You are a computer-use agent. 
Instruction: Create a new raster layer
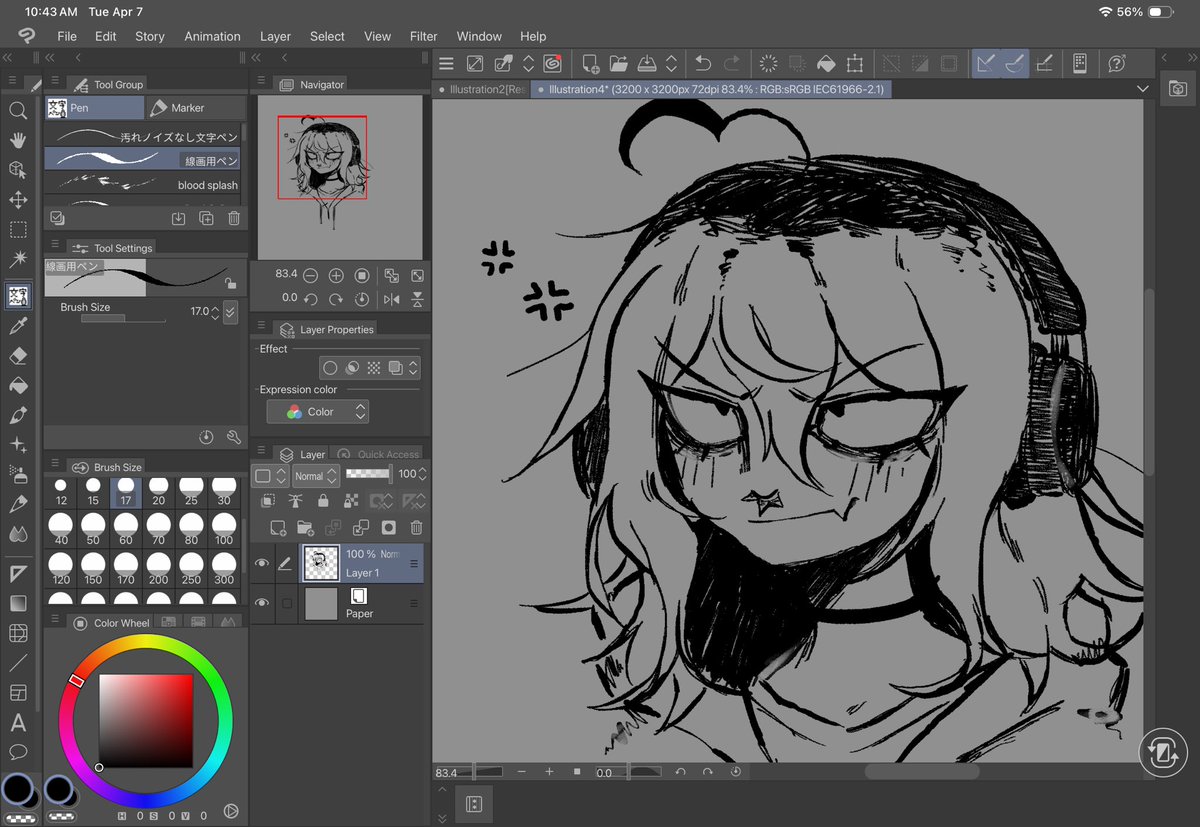pos(278,527)
